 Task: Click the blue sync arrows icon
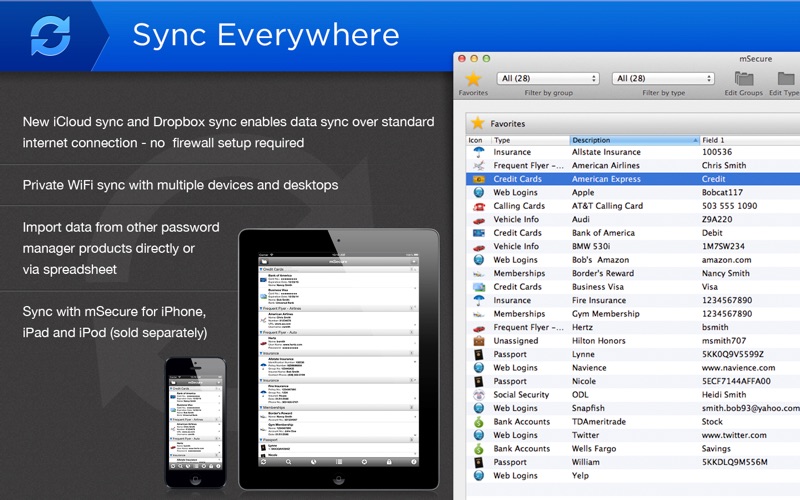click(50, 38)
